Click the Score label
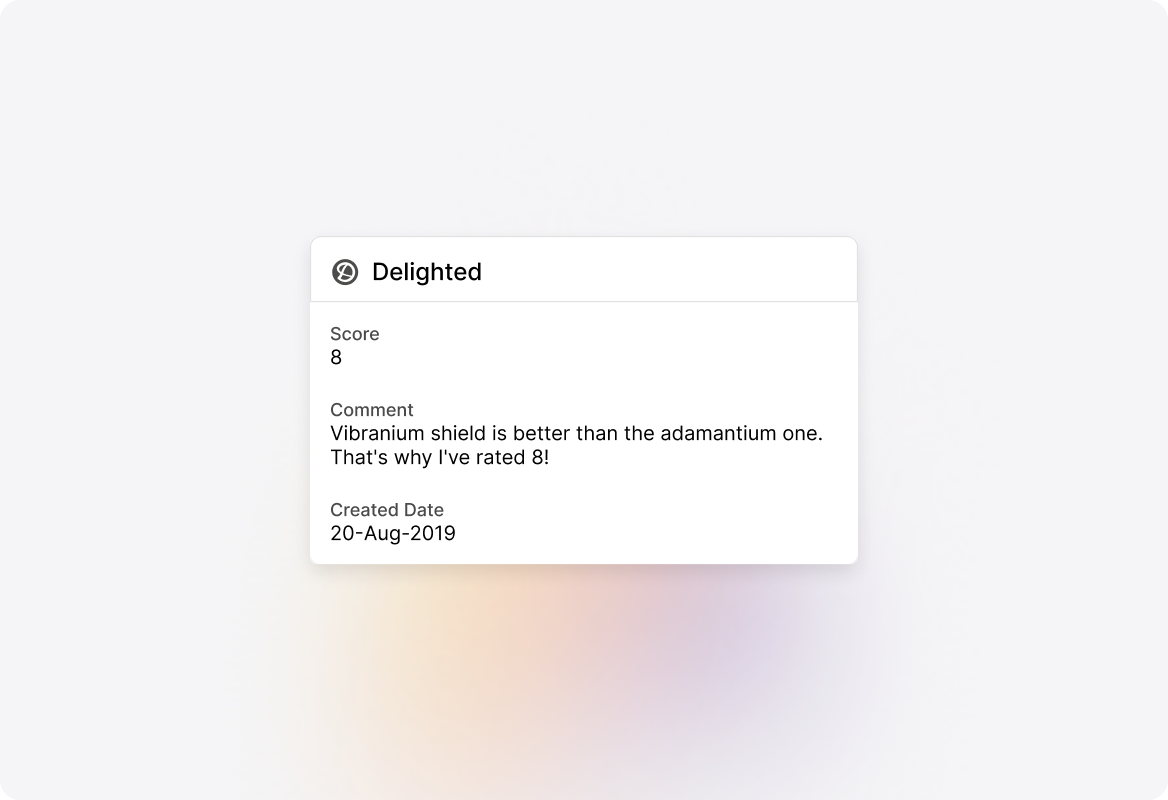Screen dimensions: 1168x800 click(x=355, y=334)
